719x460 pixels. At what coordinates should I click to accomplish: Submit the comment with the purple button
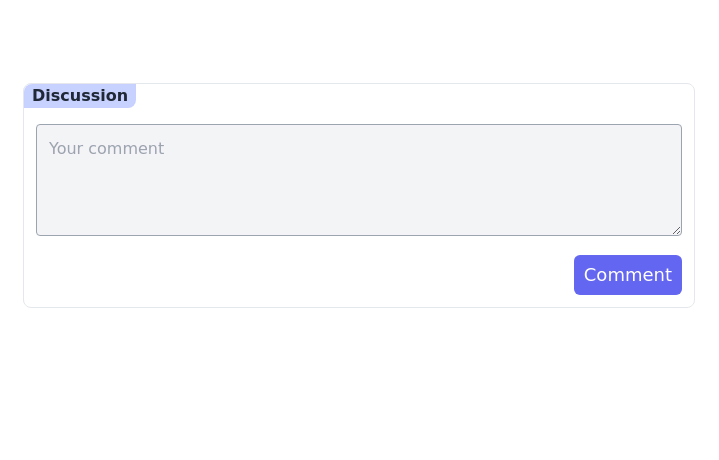(x=627, y=275)
